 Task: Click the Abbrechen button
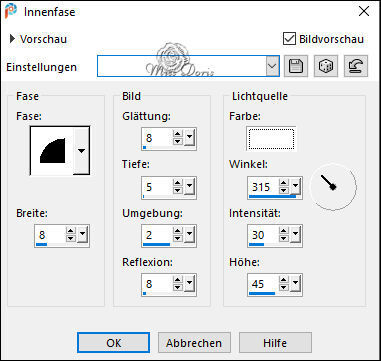194,343
